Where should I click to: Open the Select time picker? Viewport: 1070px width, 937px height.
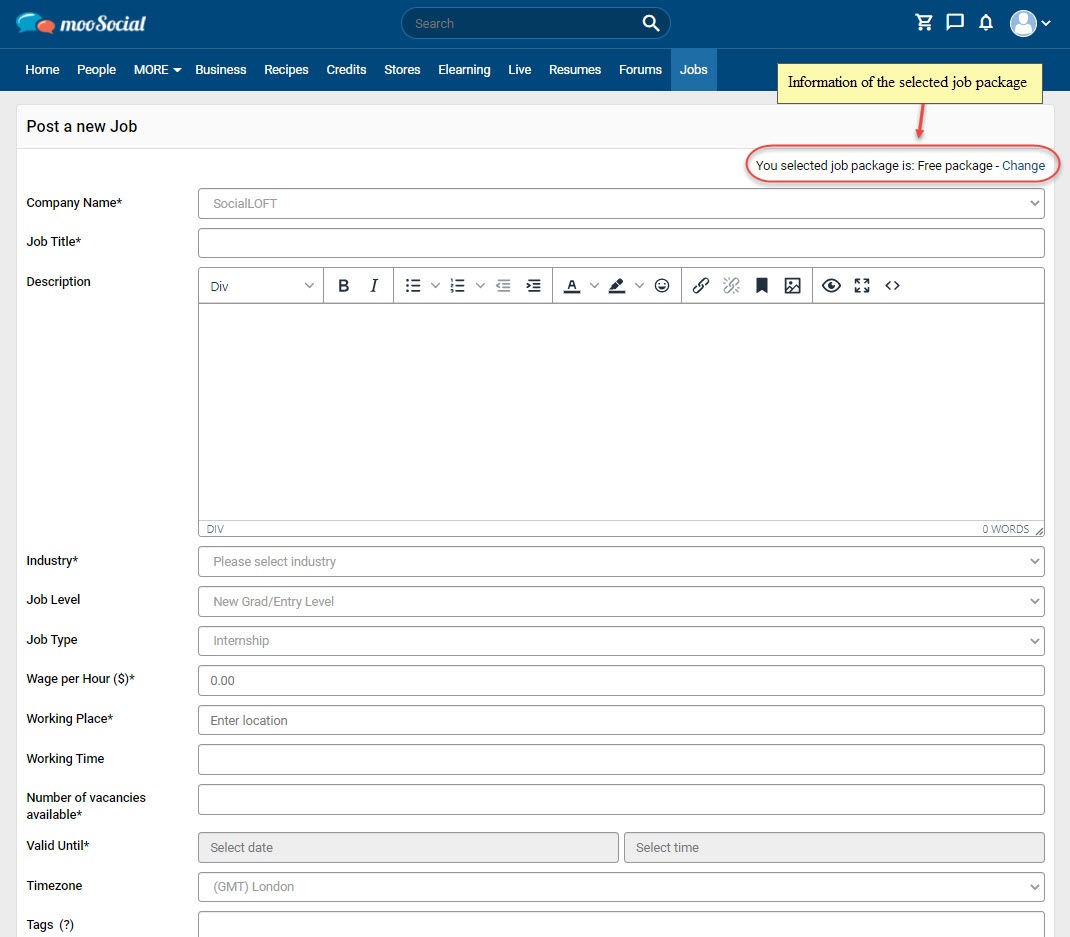point(834,848)
